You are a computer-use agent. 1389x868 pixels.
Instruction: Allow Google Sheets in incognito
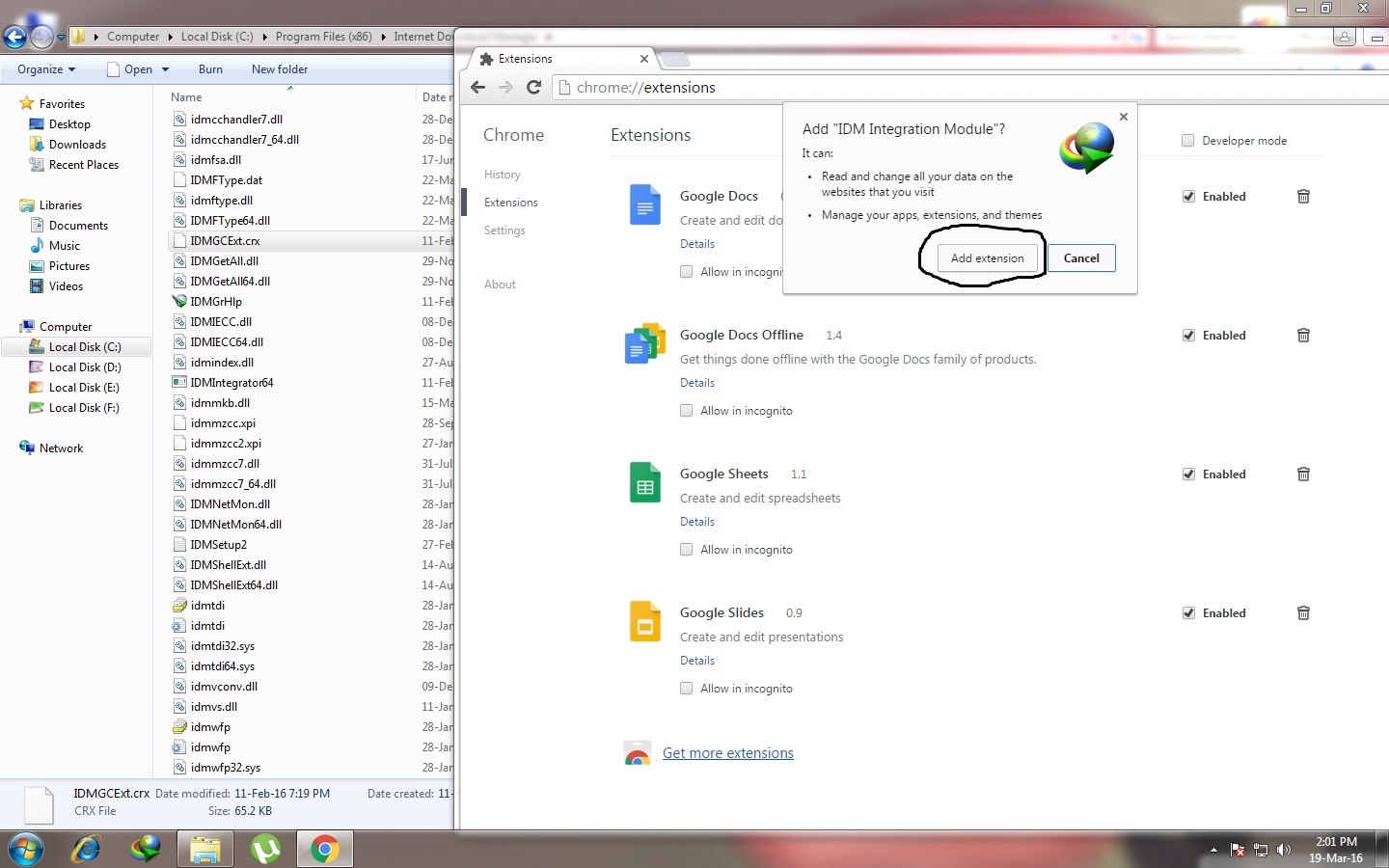[x=686, y=550]
